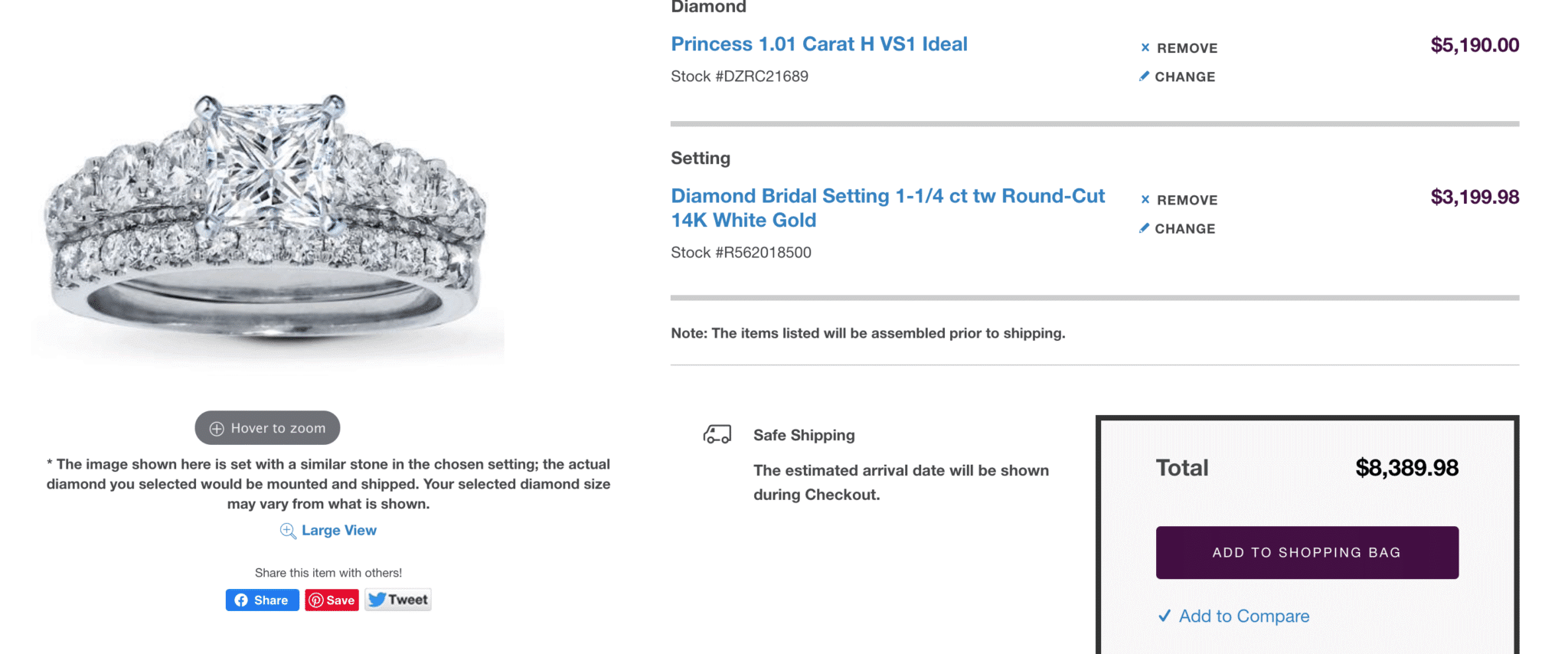The width and height of the screenshot is (1568, 654).
Task: Open the Diamond Bridal Setting 14K White Gold link
Action: [x=887, y=208]
